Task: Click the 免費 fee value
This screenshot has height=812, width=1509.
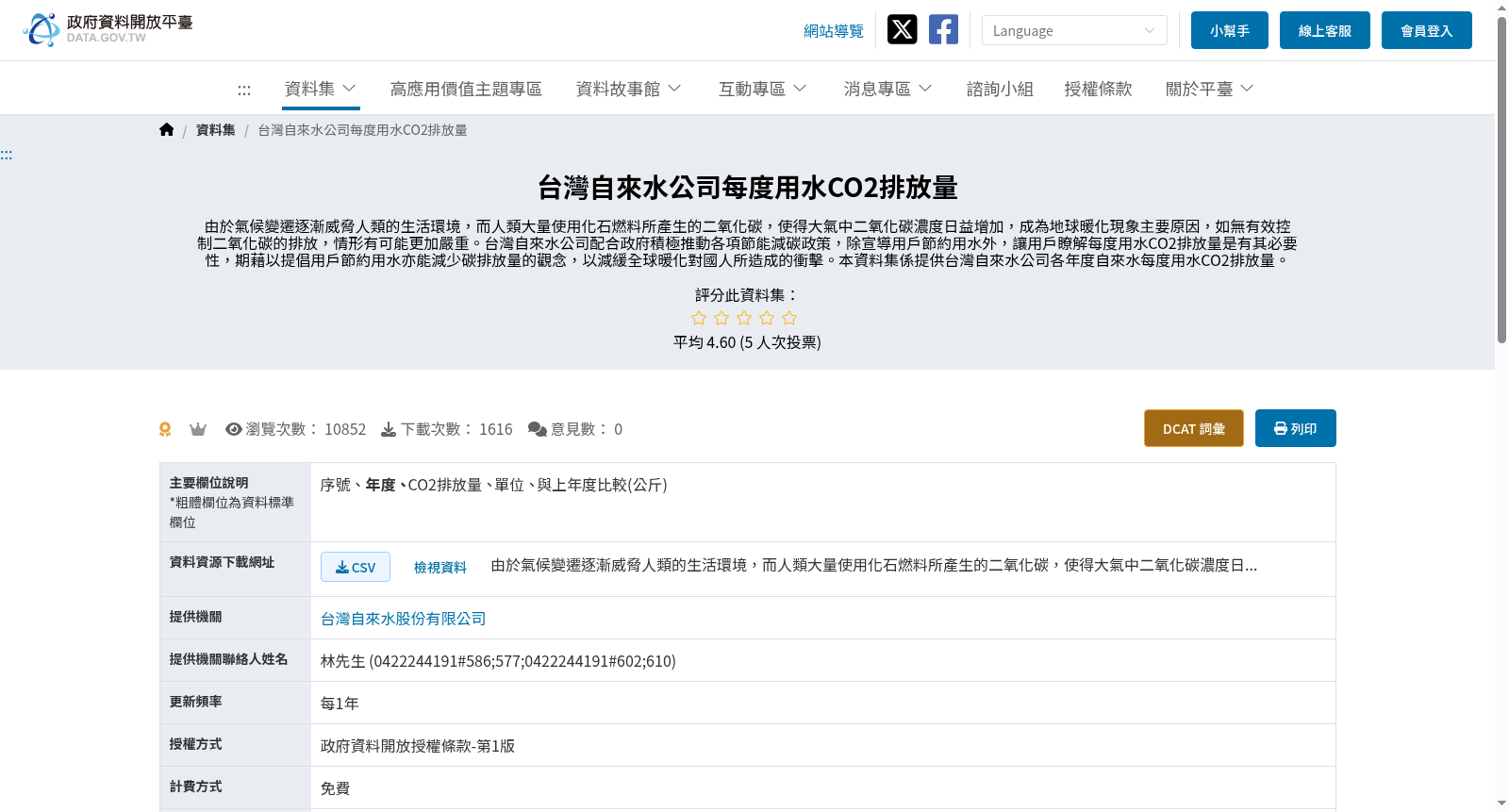Action: [x=335, y=788]
